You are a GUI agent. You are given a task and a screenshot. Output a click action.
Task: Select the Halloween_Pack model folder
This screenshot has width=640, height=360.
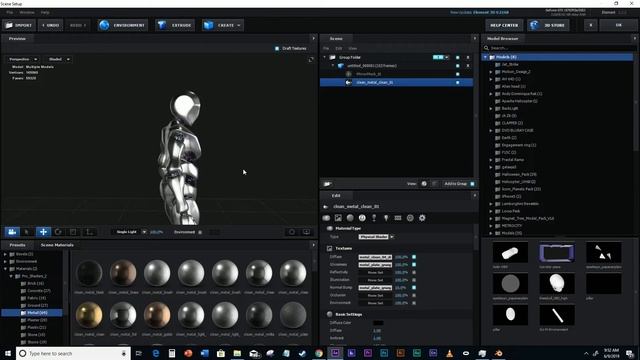(x=516, y=174)
